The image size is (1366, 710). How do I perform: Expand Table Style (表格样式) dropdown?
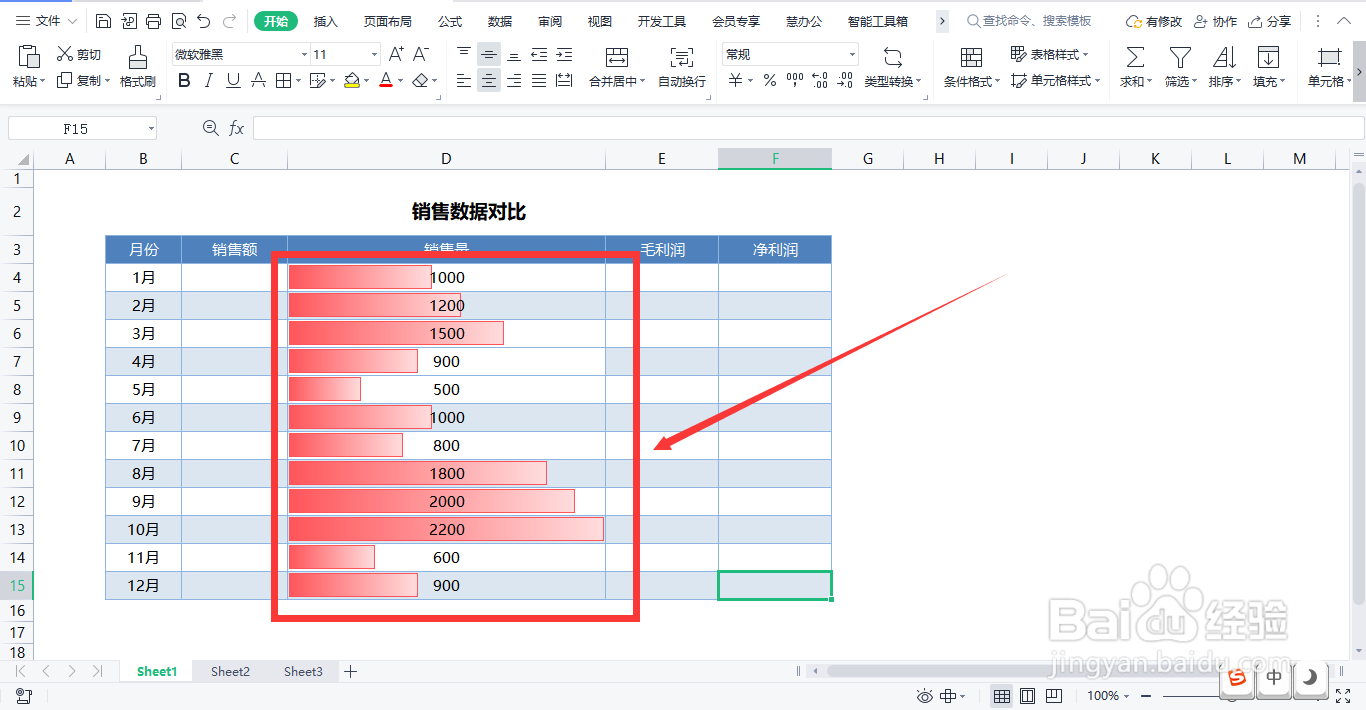pos(1086,54)
